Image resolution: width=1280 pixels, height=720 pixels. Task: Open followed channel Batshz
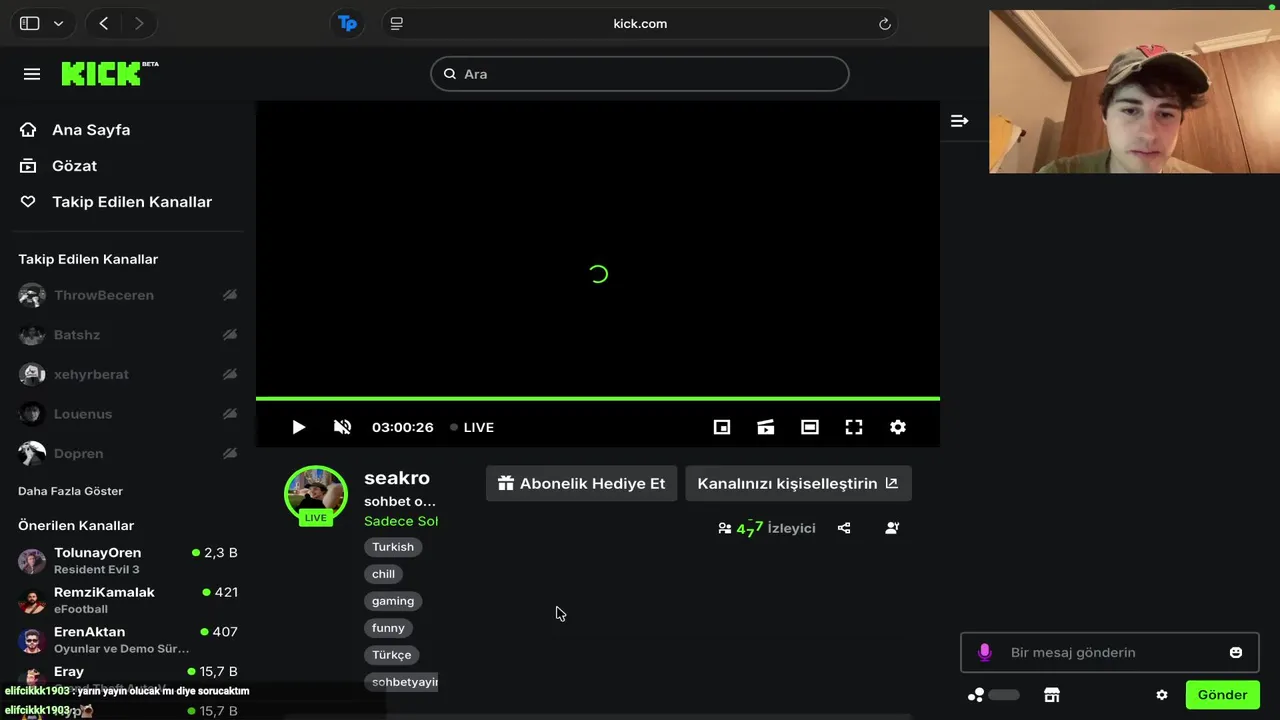(77, 335)
